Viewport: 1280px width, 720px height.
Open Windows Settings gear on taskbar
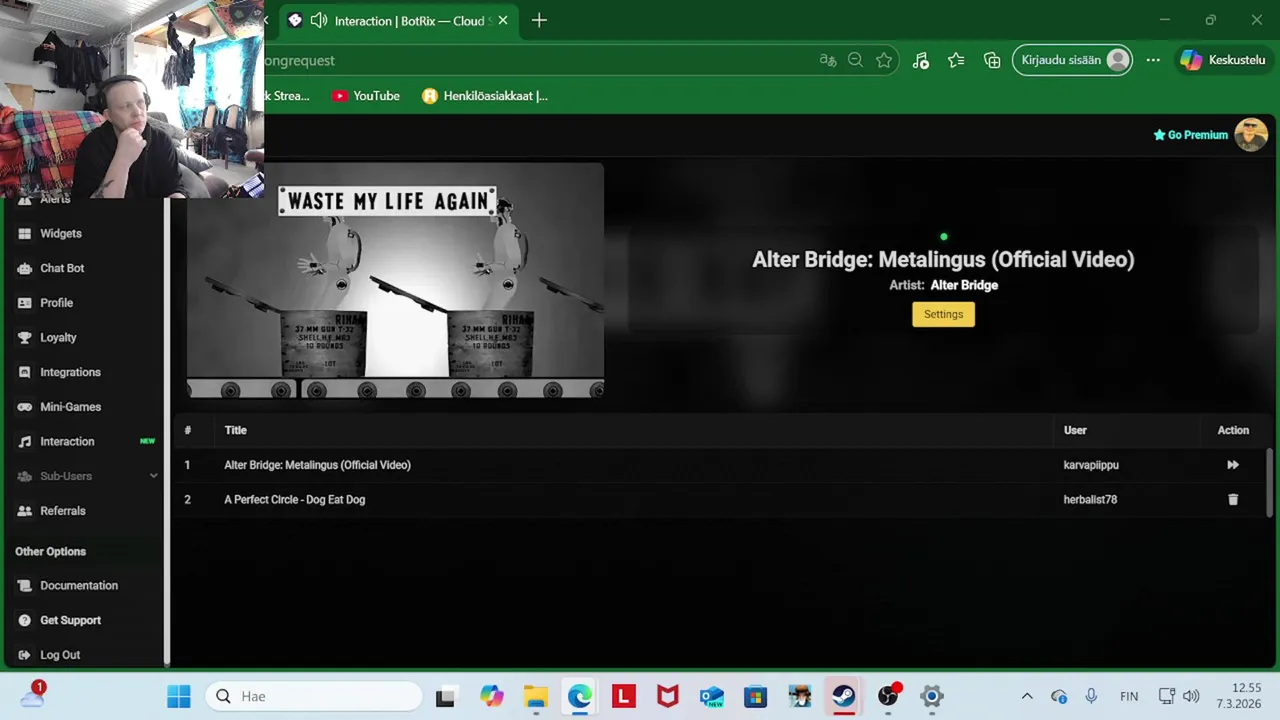932,696
